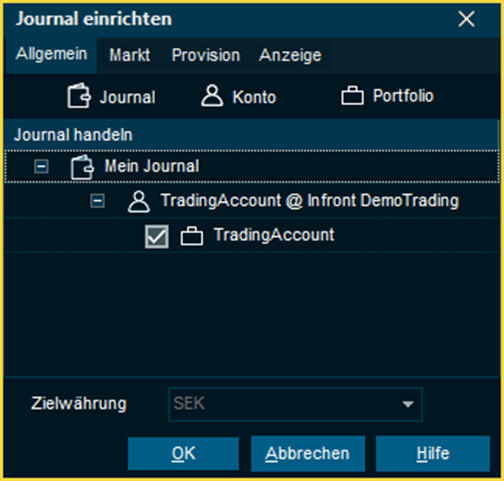Select the Anzeige tab

point(290,55)
